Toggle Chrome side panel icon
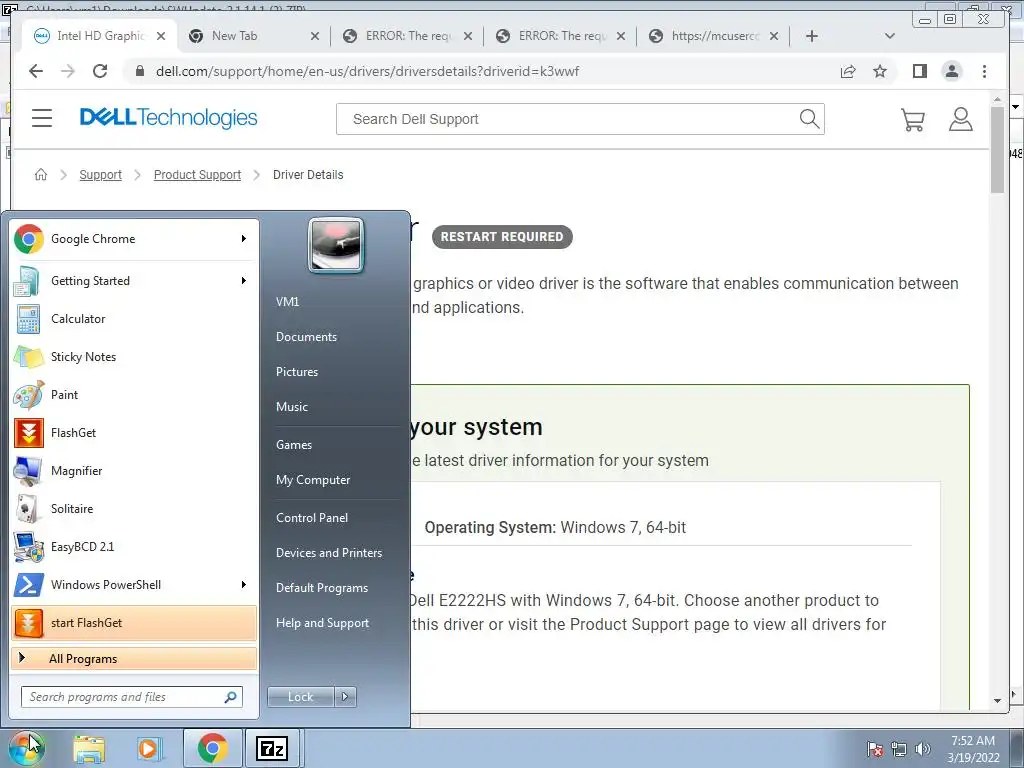Screen dimensions: 1024x768 920,71
